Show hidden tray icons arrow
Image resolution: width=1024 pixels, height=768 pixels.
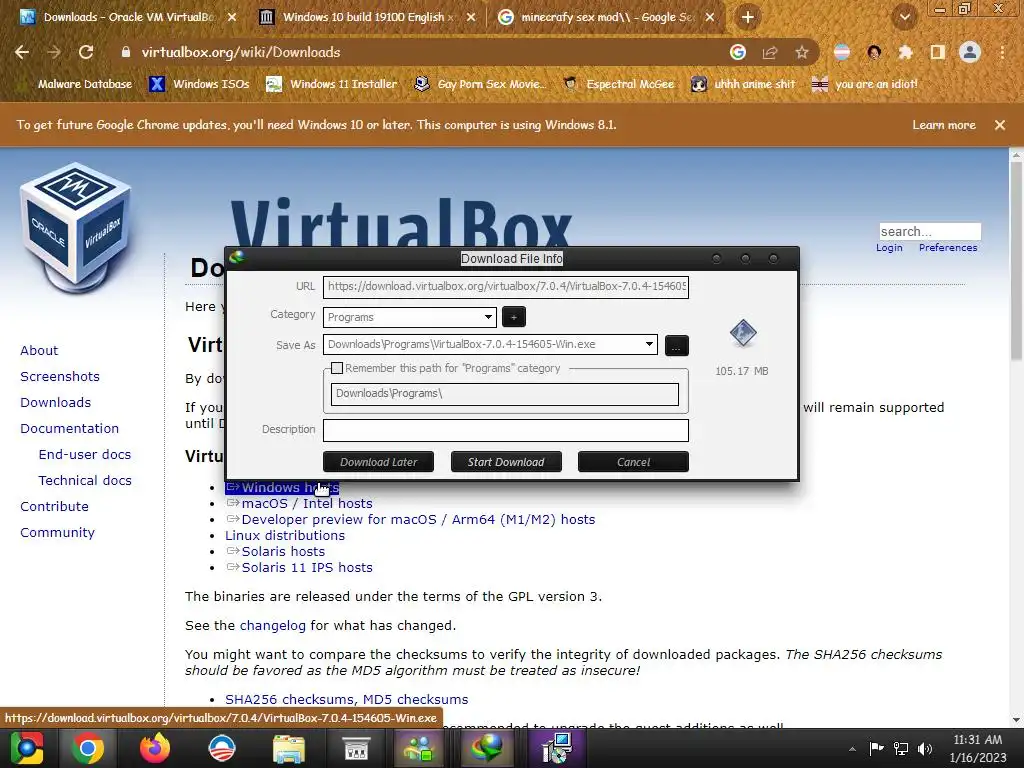point(852,749)
